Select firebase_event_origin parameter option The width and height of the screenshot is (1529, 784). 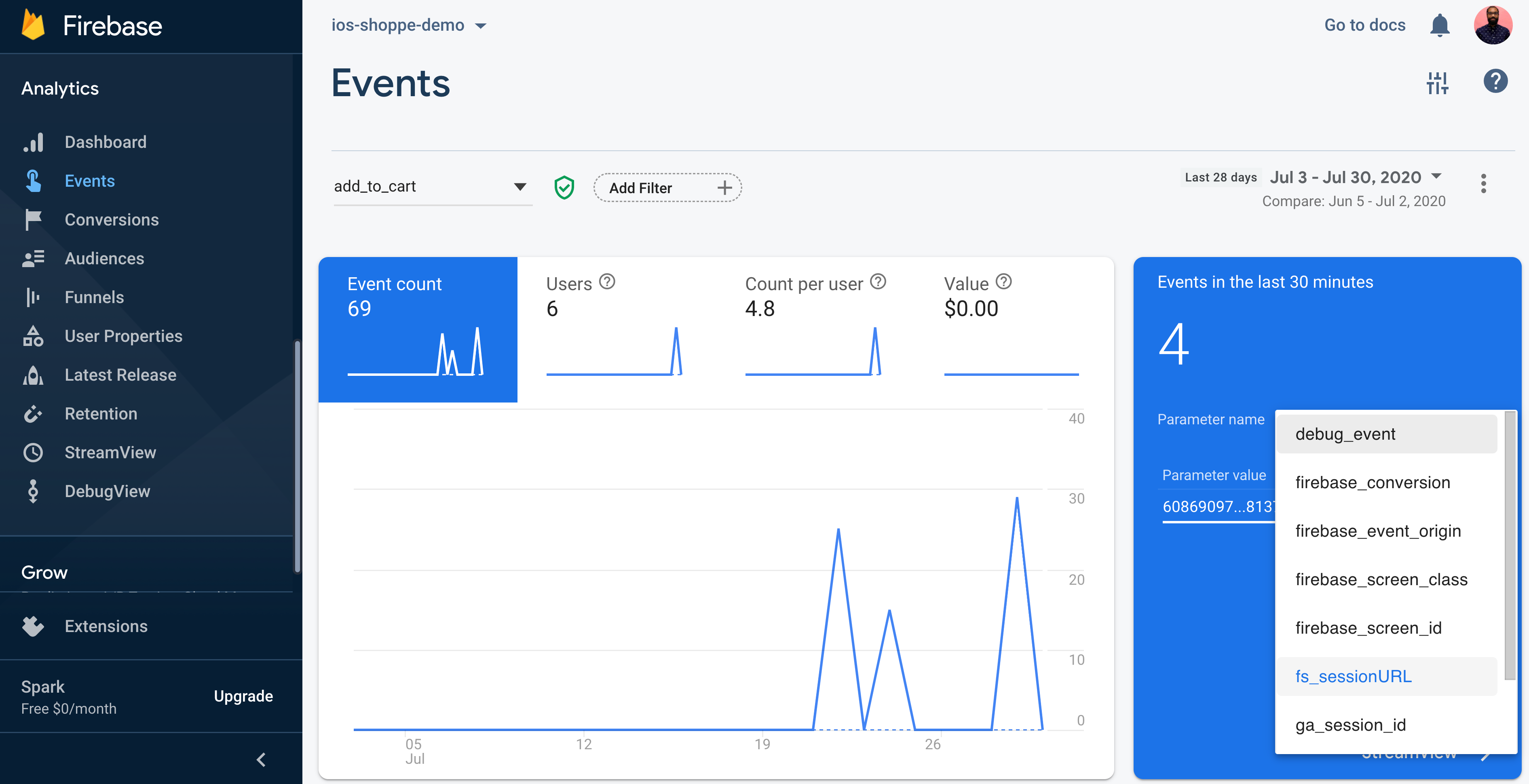pyautogui.click(x=1387, y=531)
